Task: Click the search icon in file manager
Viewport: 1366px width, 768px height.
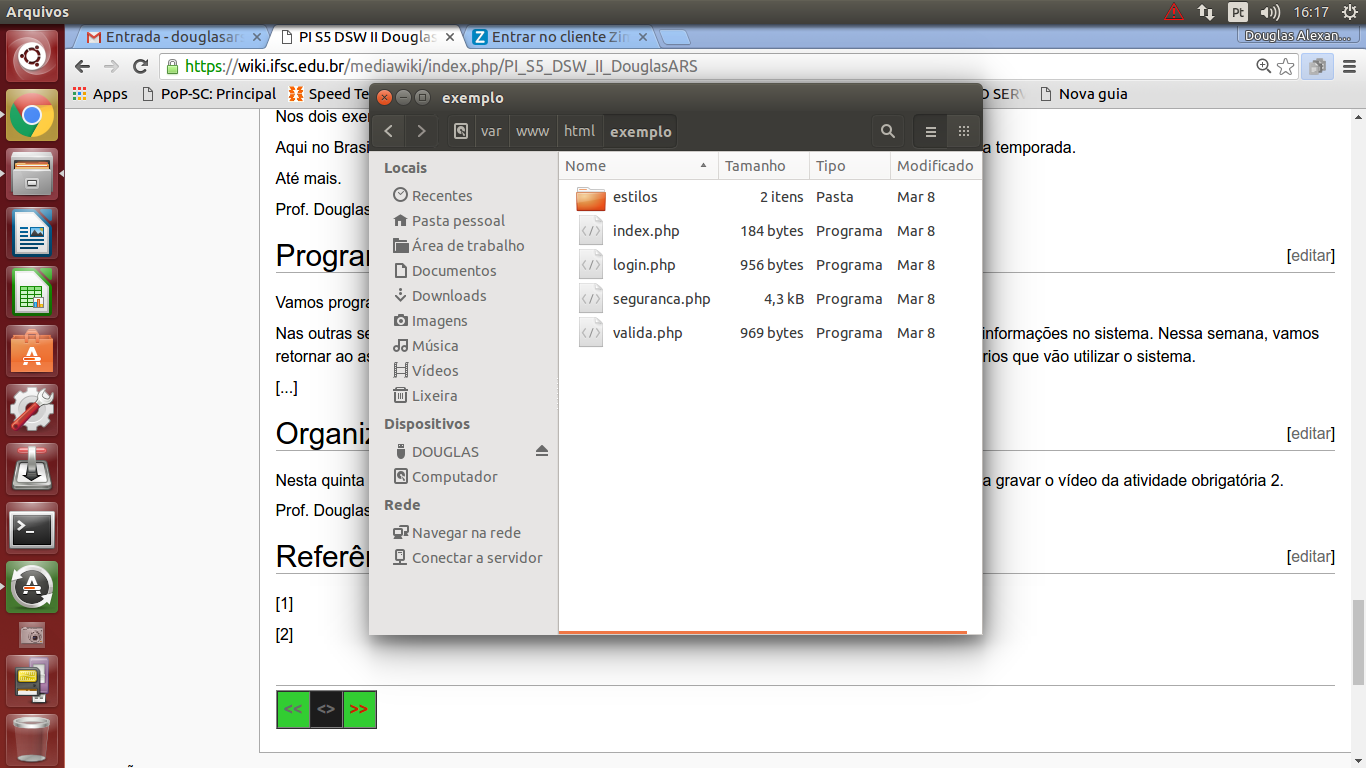Action: pos(887,131)
